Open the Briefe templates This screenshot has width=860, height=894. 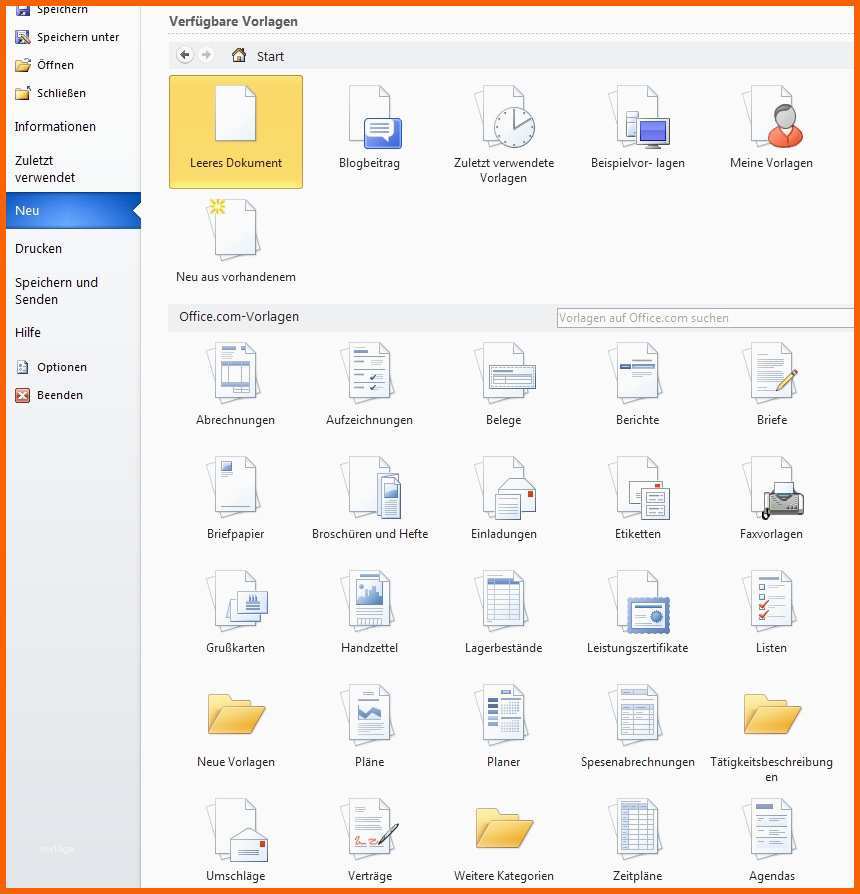click(x=771, y=384)
